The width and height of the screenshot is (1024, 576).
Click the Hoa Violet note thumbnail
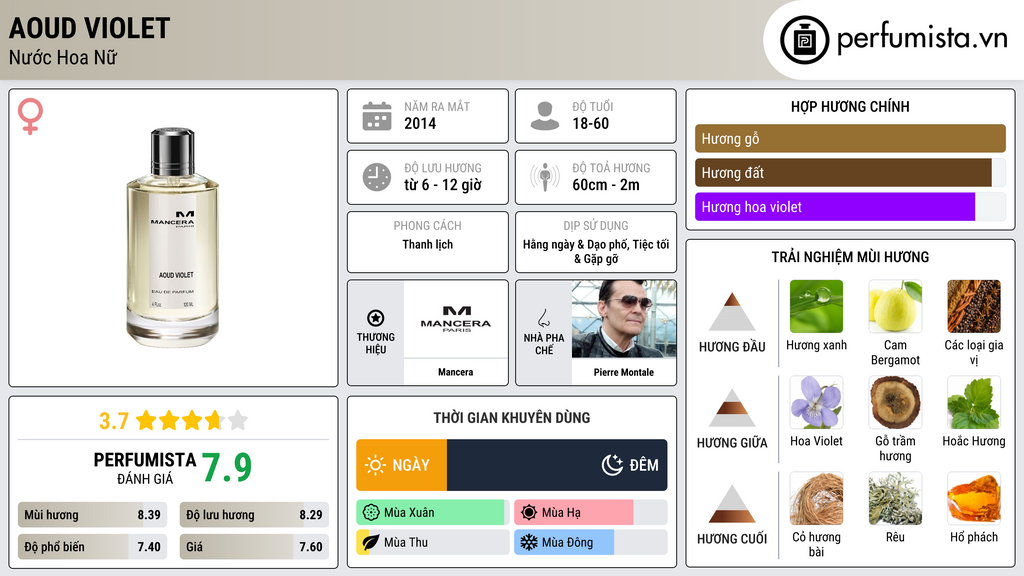coord(816,402)
